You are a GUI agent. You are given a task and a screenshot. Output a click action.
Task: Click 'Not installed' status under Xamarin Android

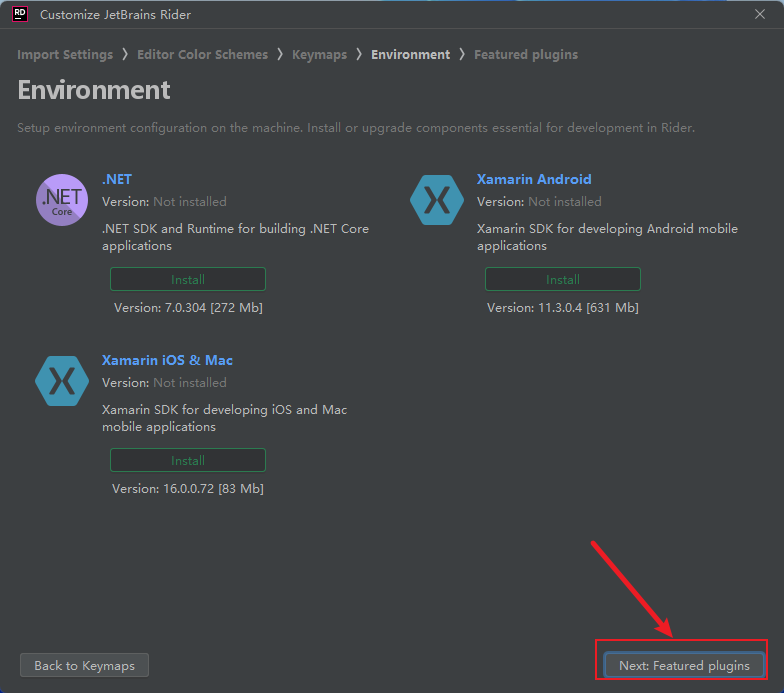click(565, 202)
